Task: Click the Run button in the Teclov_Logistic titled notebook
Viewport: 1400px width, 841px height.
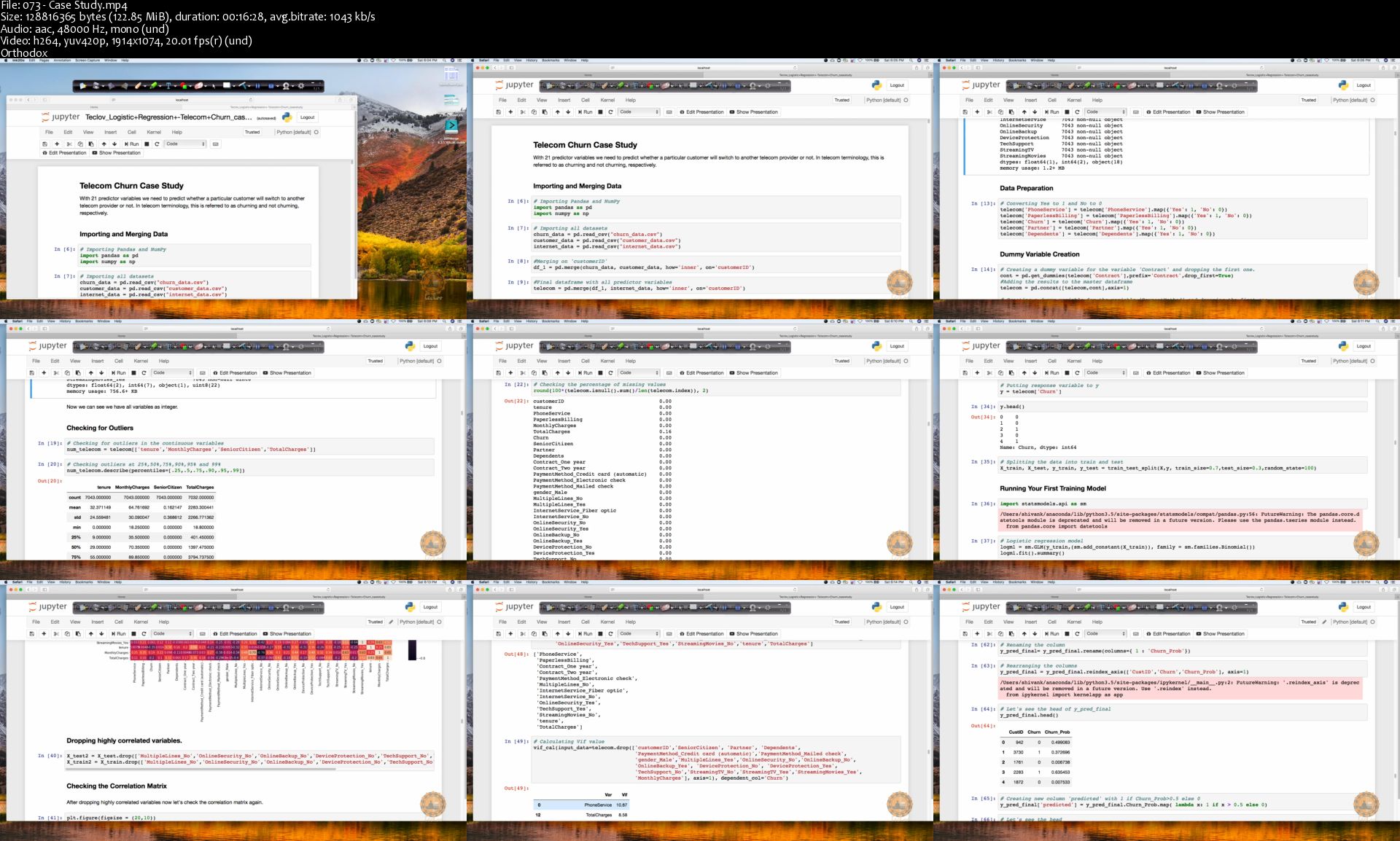Action: (131, 144)
